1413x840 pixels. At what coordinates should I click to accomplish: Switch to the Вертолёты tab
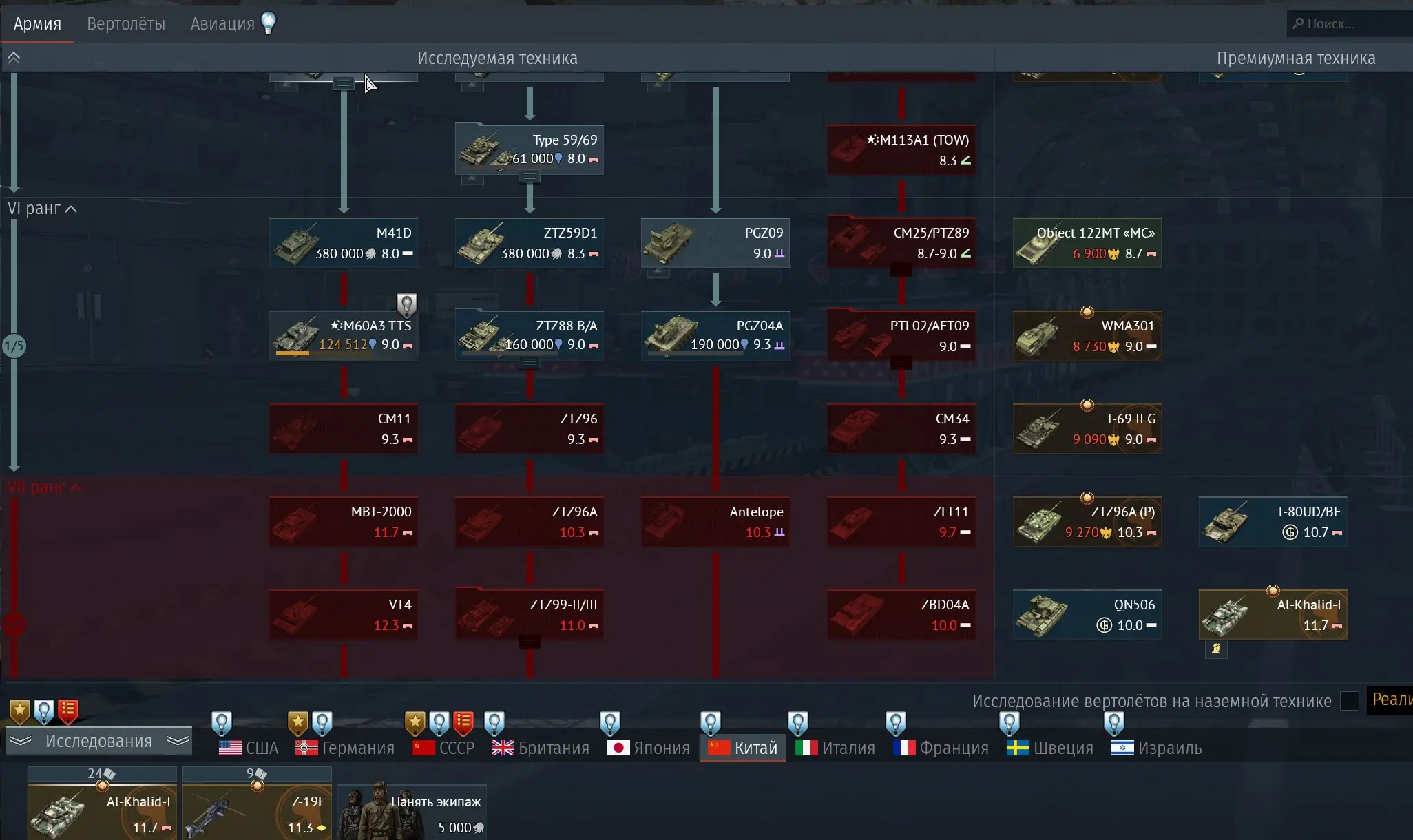(126, 24)
